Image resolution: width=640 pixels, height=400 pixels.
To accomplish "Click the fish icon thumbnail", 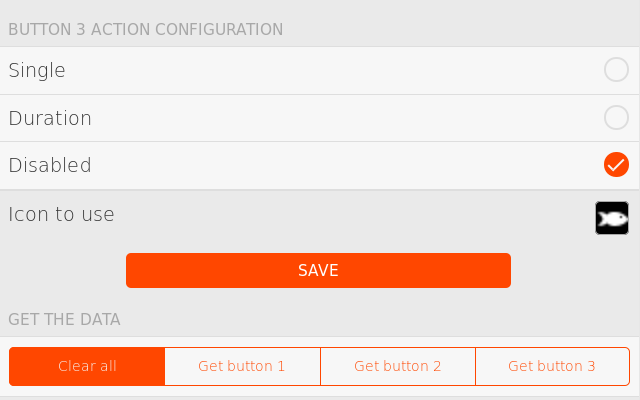I will point(612,218).
